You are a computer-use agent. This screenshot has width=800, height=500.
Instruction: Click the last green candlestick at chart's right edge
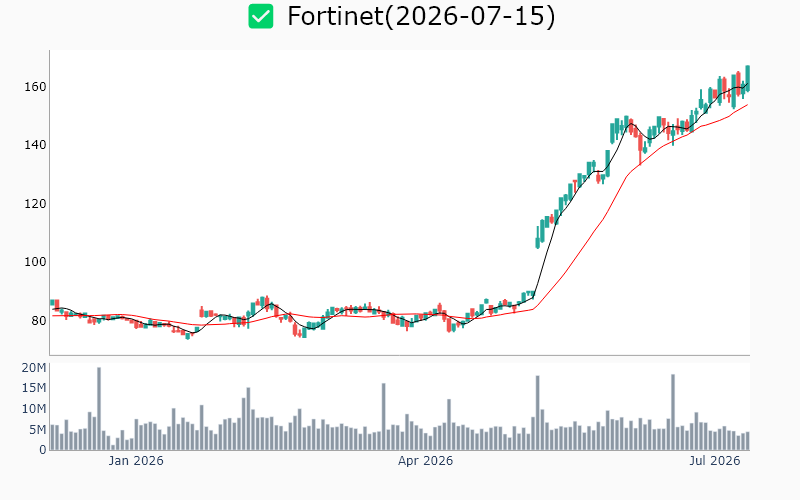[748, 79]
